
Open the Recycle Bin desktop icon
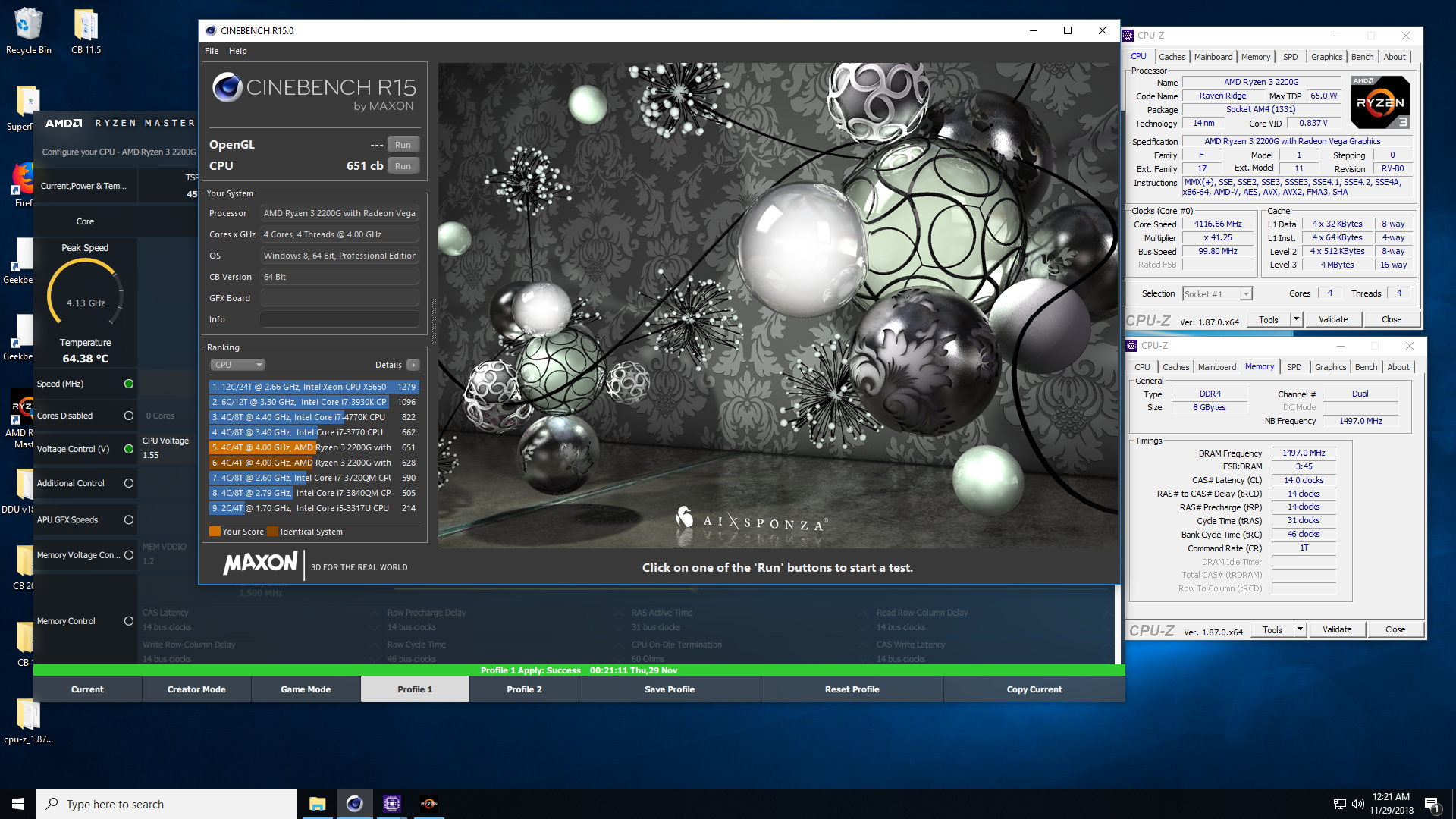pos(29,32)
